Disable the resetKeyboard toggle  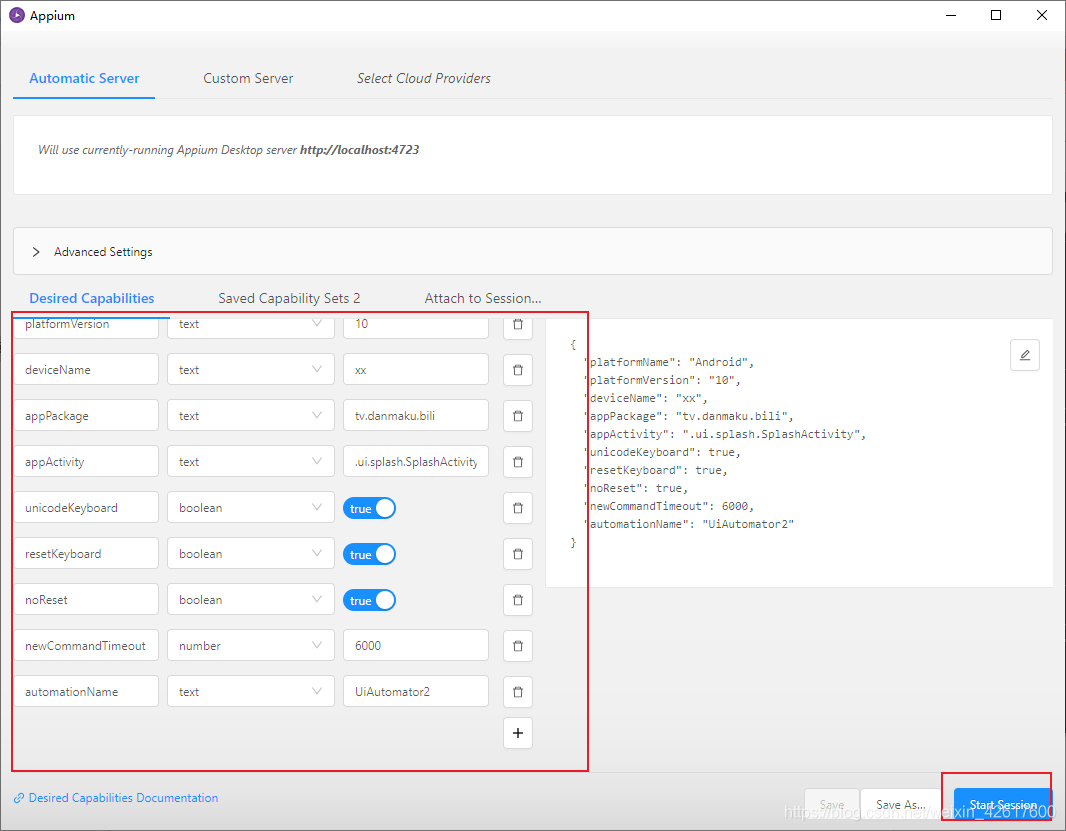369,554
